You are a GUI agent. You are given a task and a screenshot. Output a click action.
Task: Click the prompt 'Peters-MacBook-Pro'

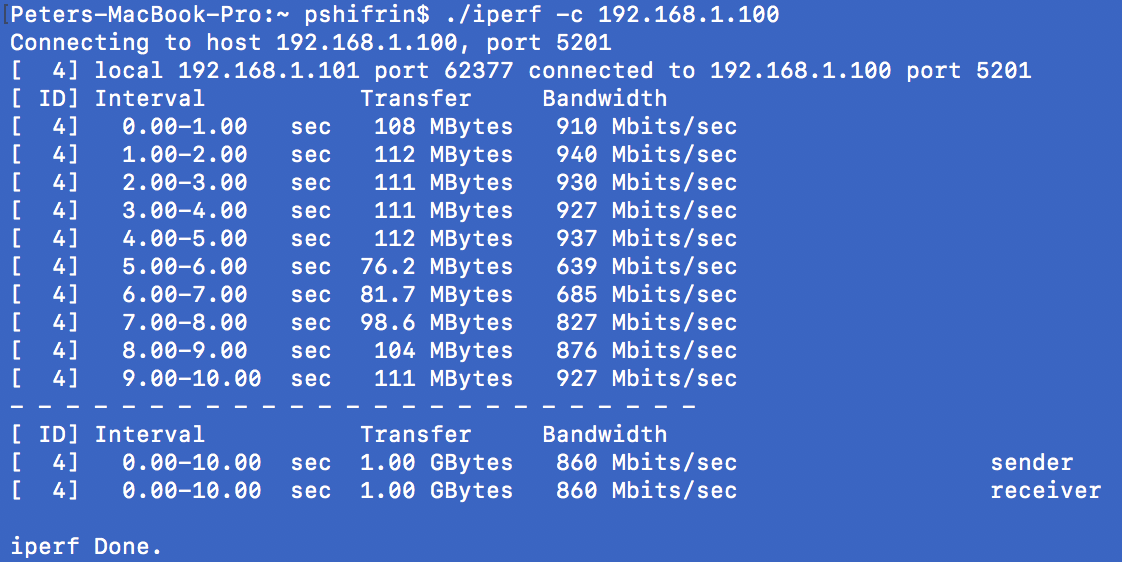point(136,14)
